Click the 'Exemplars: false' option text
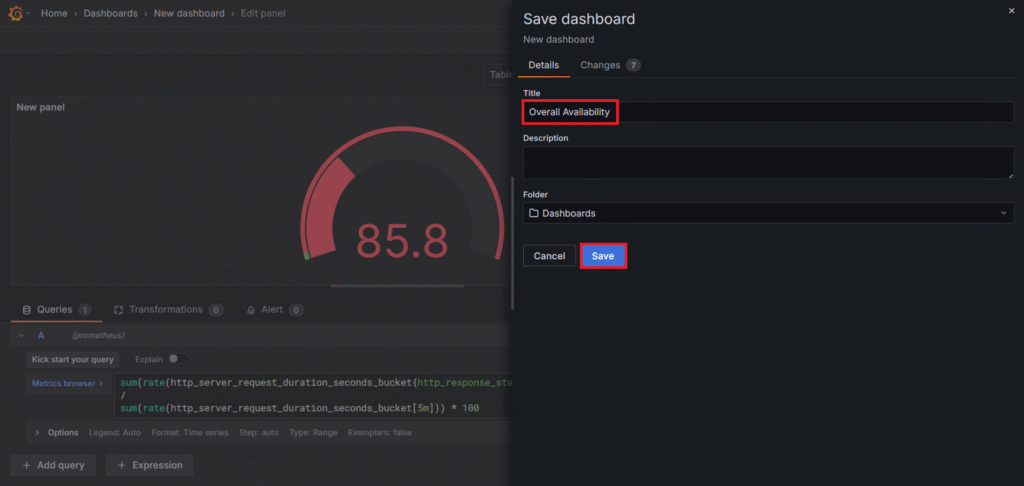 click(x=380, y=432)
